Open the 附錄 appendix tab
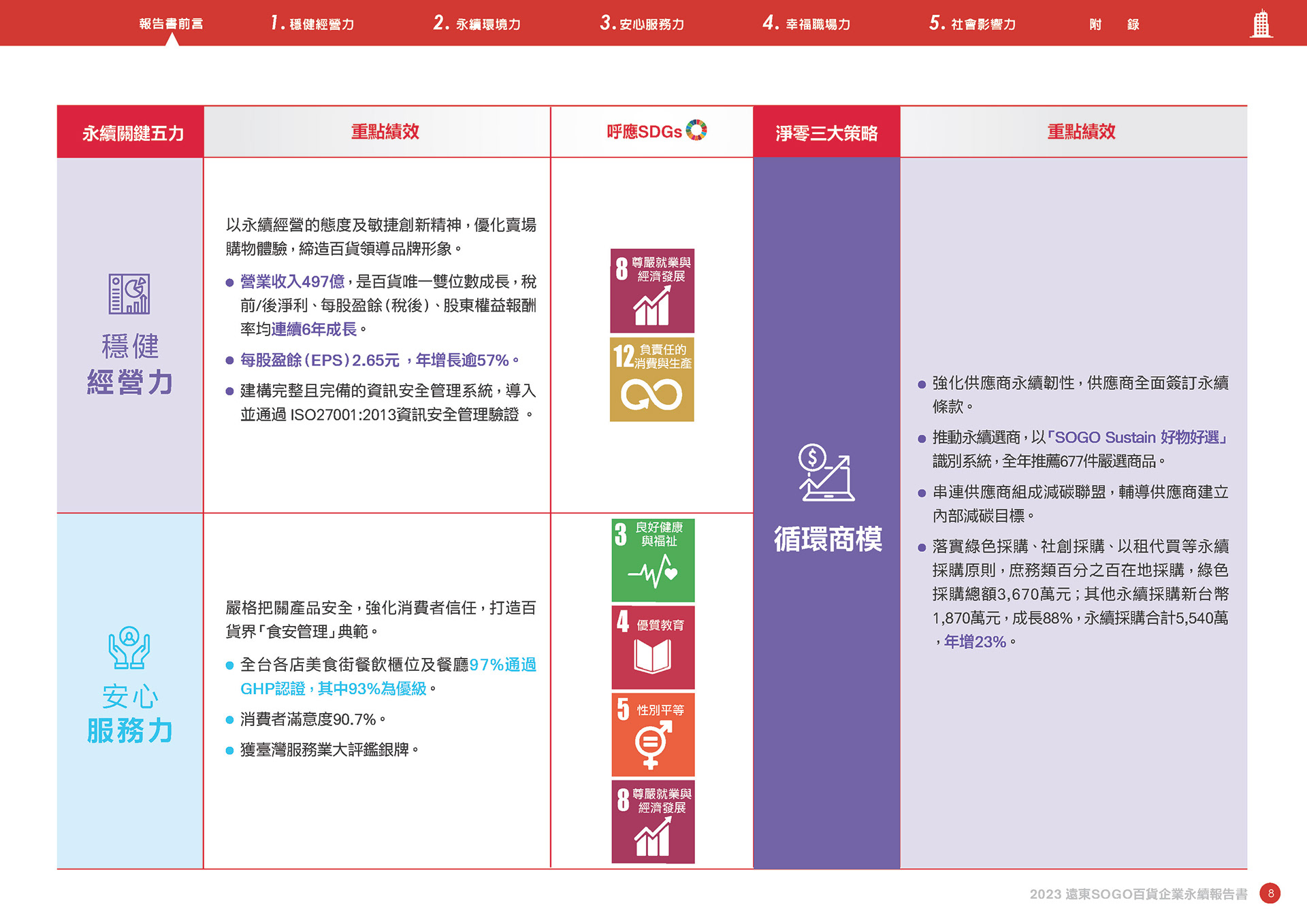Viewport: 1307px width, 924px height. 1114,24
